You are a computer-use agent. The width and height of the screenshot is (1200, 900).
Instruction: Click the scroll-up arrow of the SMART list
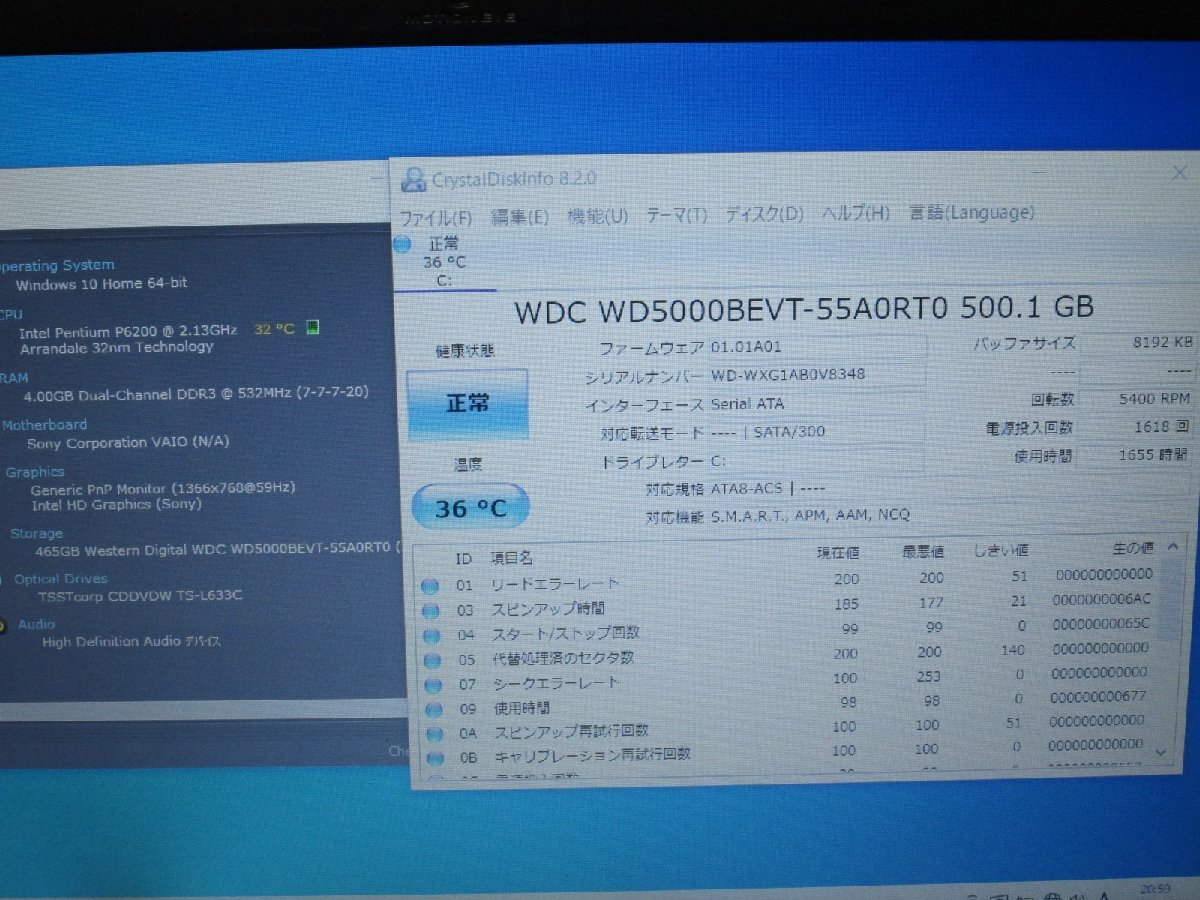click(1172, 547)
